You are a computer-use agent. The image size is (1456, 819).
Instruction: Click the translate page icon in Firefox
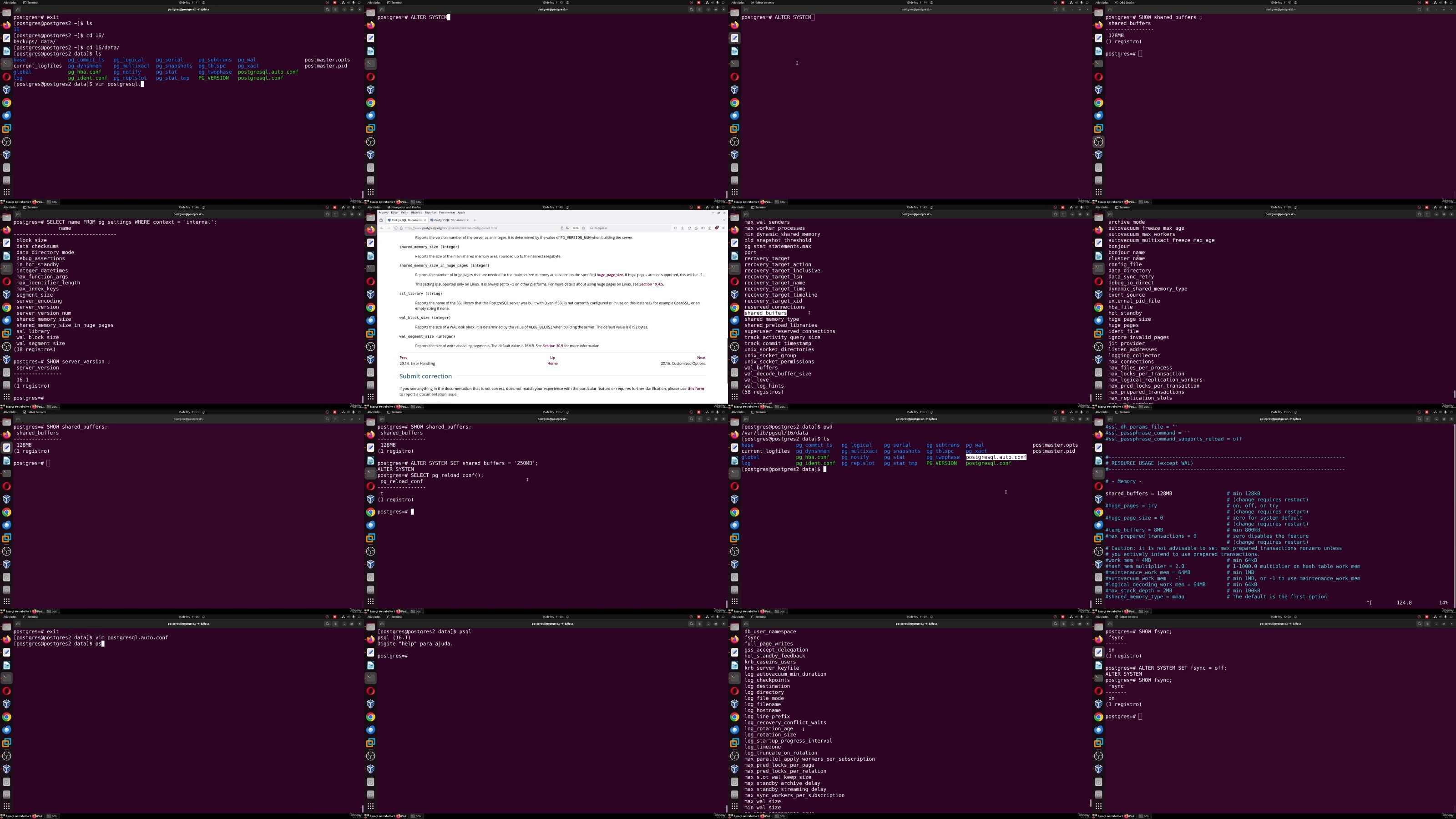567,228
